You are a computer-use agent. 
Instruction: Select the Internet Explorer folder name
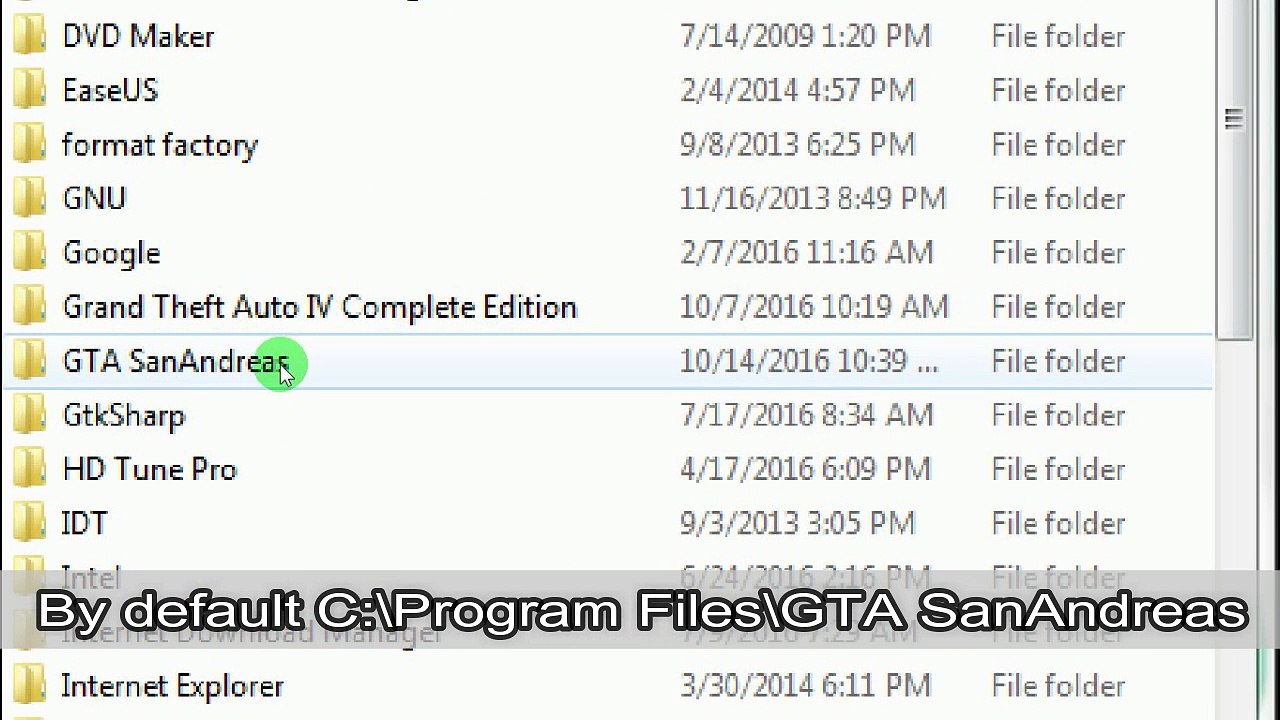tap(172, 686)
